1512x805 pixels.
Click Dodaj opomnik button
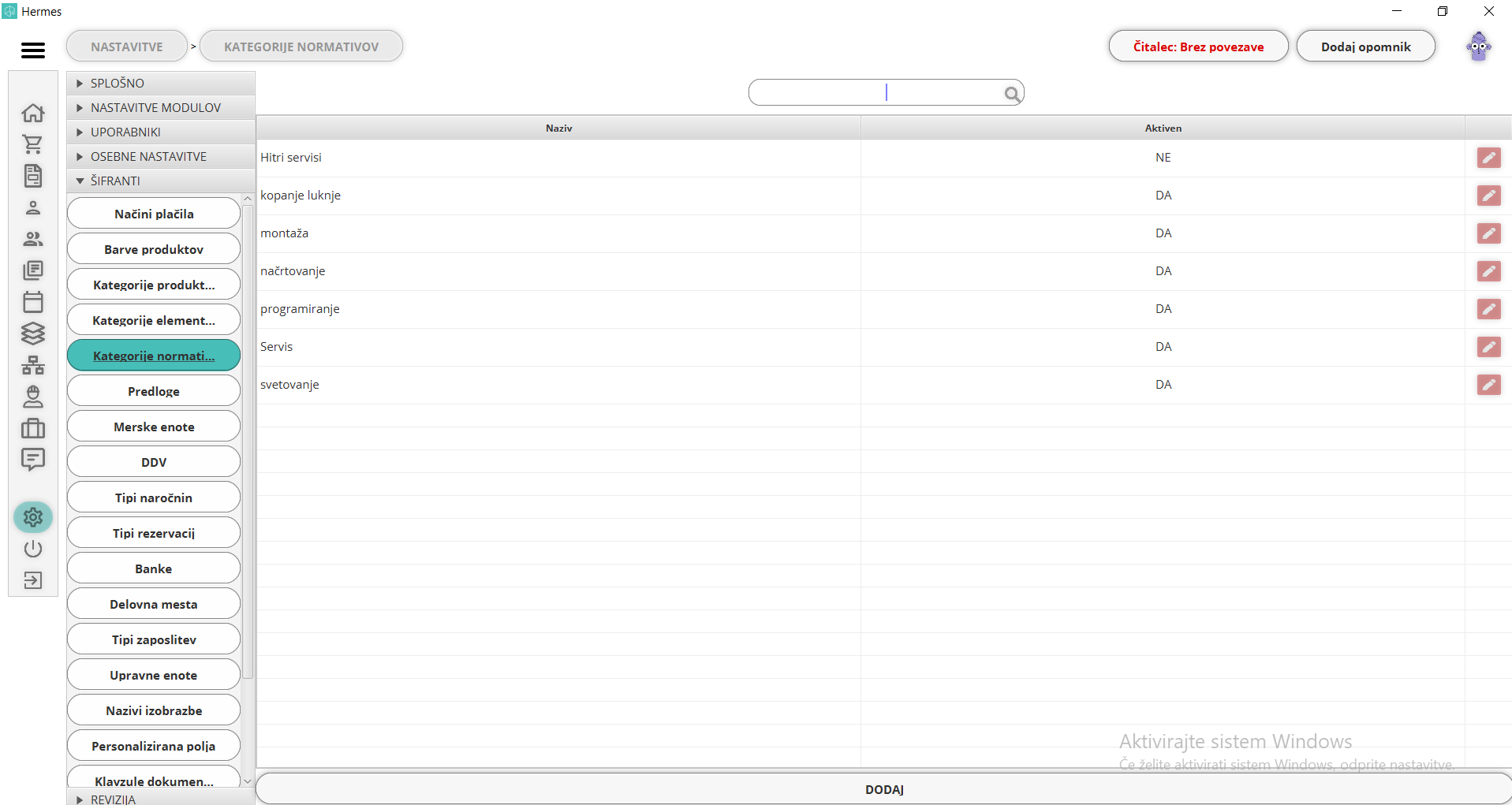(x=1365, y=47)
